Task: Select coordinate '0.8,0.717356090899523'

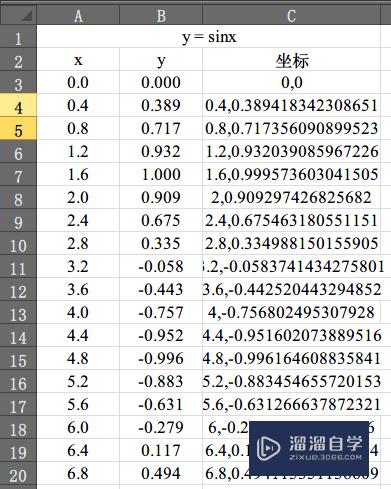Action: (x=291, y=128)
